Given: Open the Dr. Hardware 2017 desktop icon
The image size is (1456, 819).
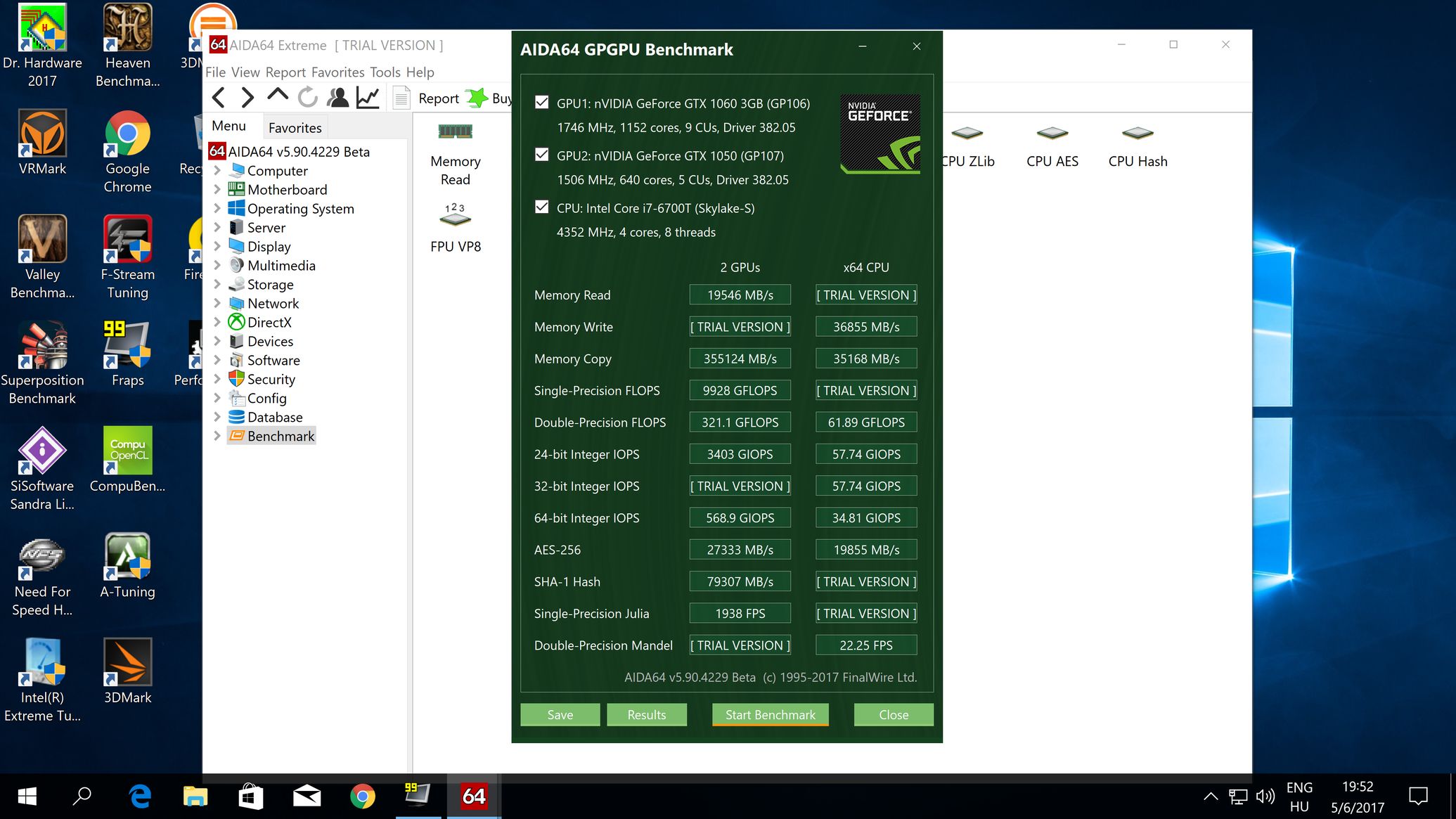Looking at the screenshot, I should pyautogui.click(x=42, y=46).
